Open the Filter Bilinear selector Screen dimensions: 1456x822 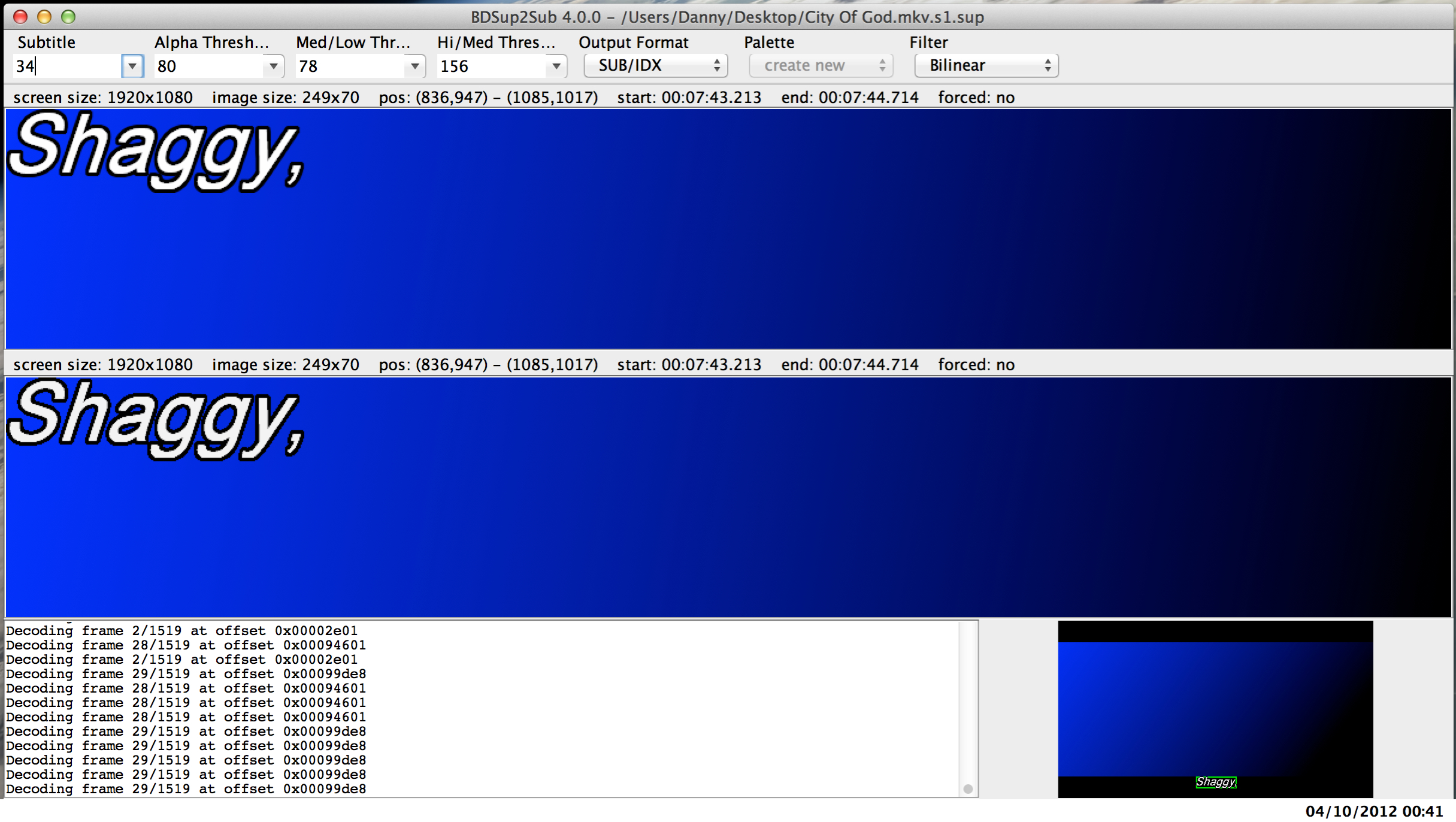986,65
